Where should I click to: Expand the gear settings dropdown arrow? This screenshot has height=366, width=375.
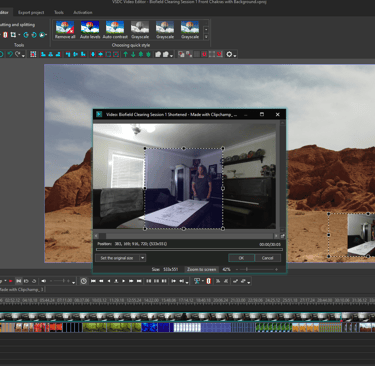click(x=235, y=55)
